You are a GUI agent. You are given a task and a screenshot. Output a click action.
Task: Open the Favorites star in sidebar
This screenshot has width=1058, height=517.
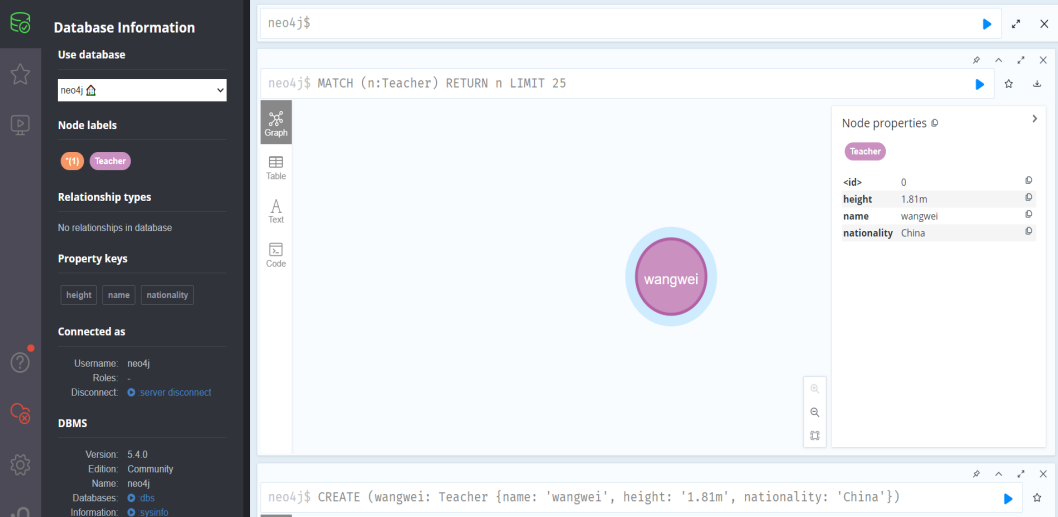[20, 74]
